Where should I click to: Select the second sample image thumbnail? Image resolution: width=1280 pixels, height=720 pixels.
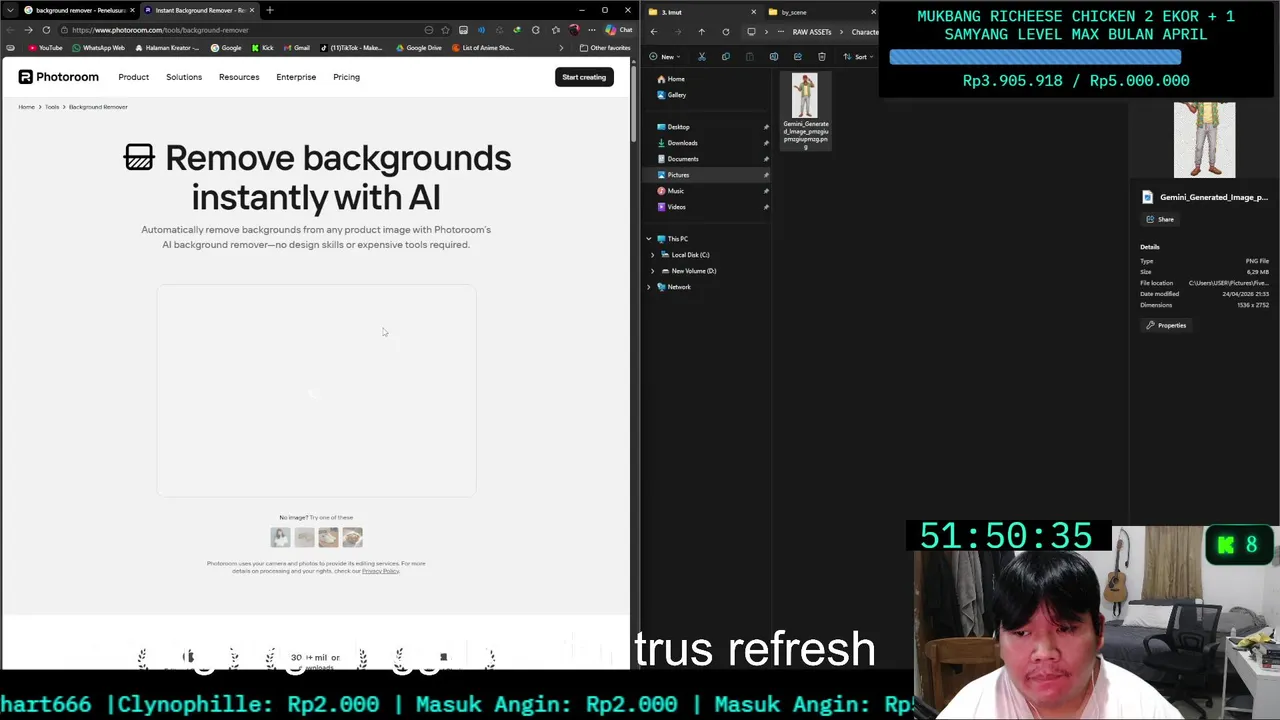[304, 537]
